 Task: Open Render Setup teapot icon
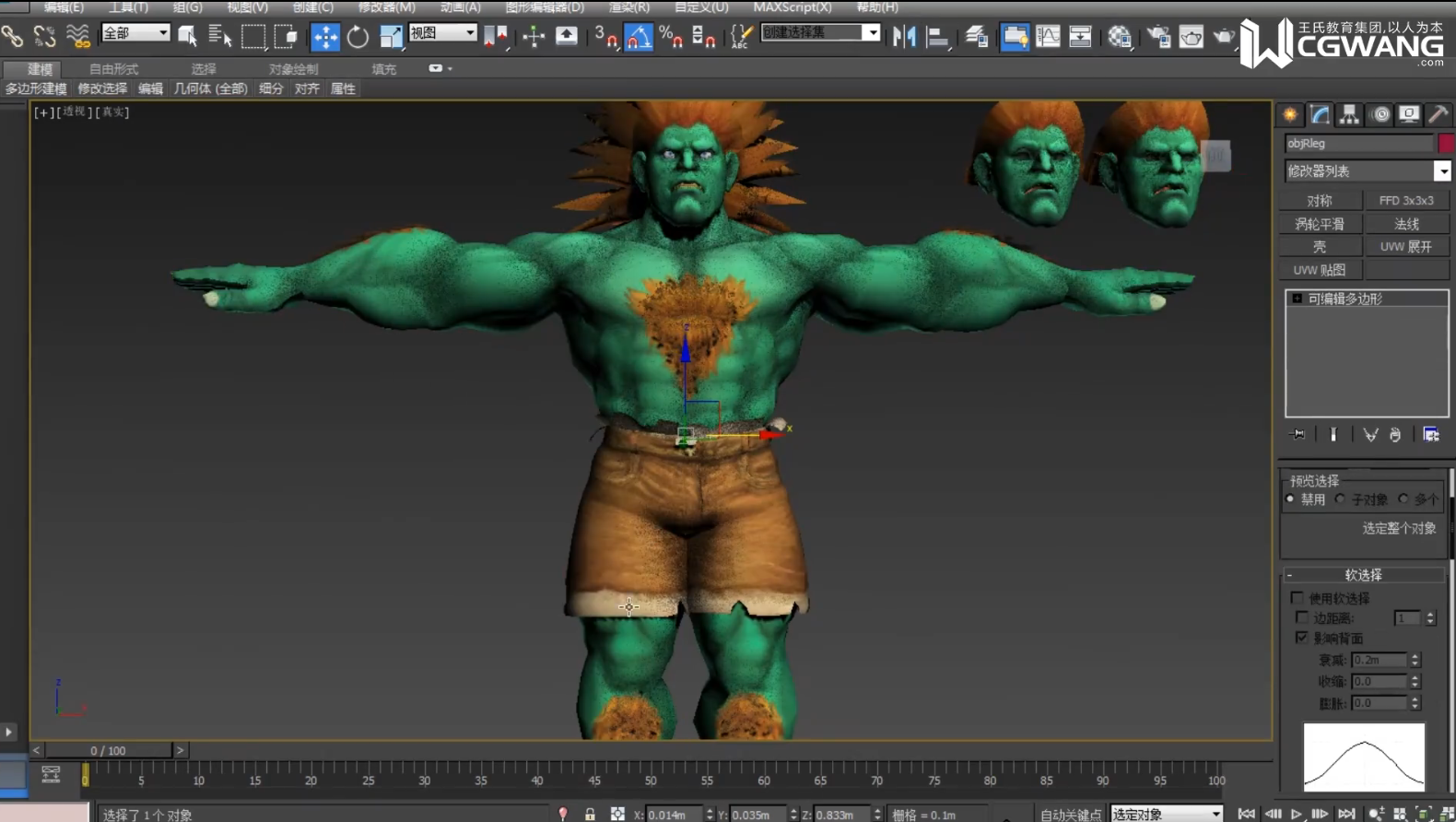1158,36
